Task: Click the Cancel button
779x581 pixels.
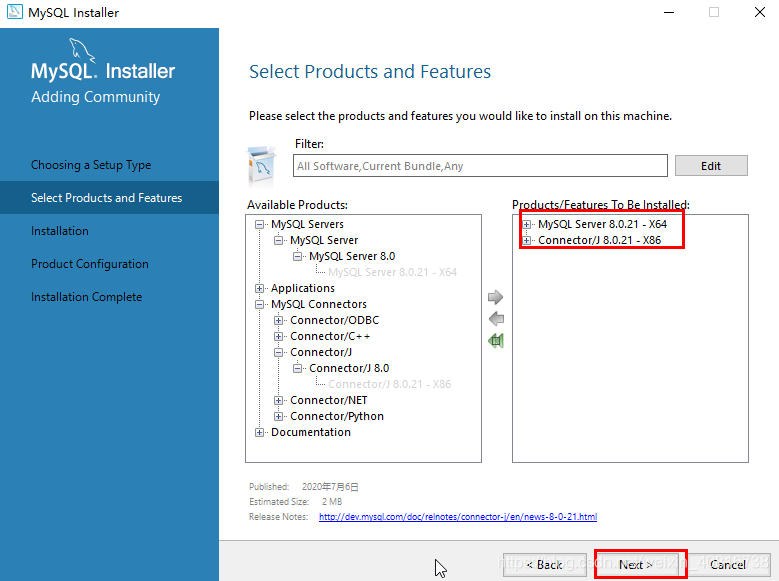Action: point(728,565)
